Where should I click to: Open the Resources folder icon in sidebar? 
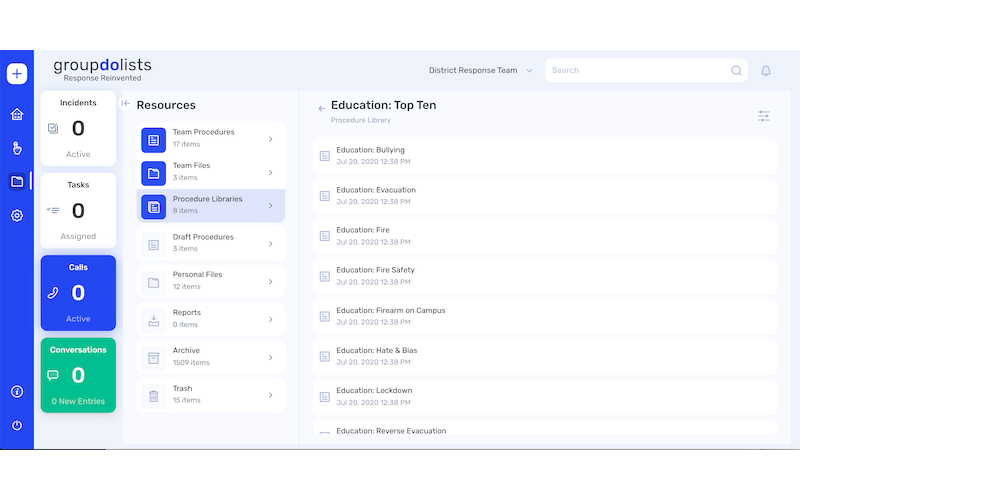click(17, 182)
